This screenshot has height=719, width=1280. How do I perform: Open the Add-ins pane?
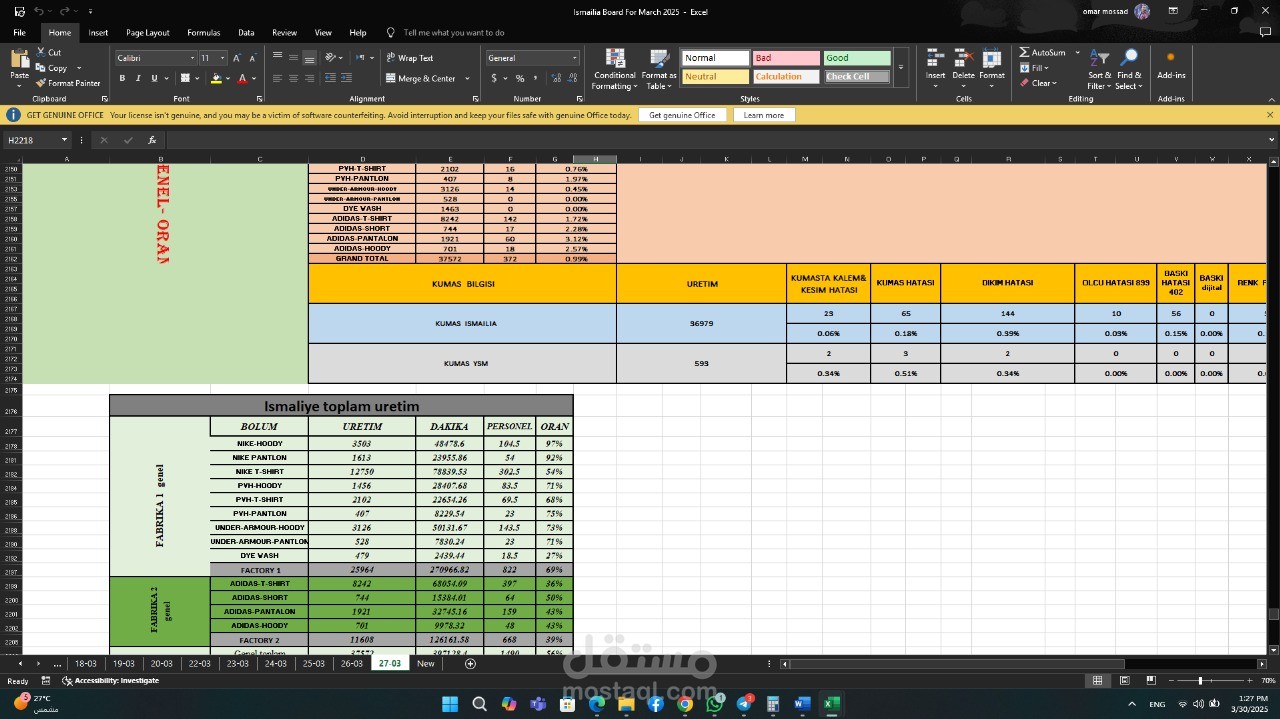pos(1171,65)
